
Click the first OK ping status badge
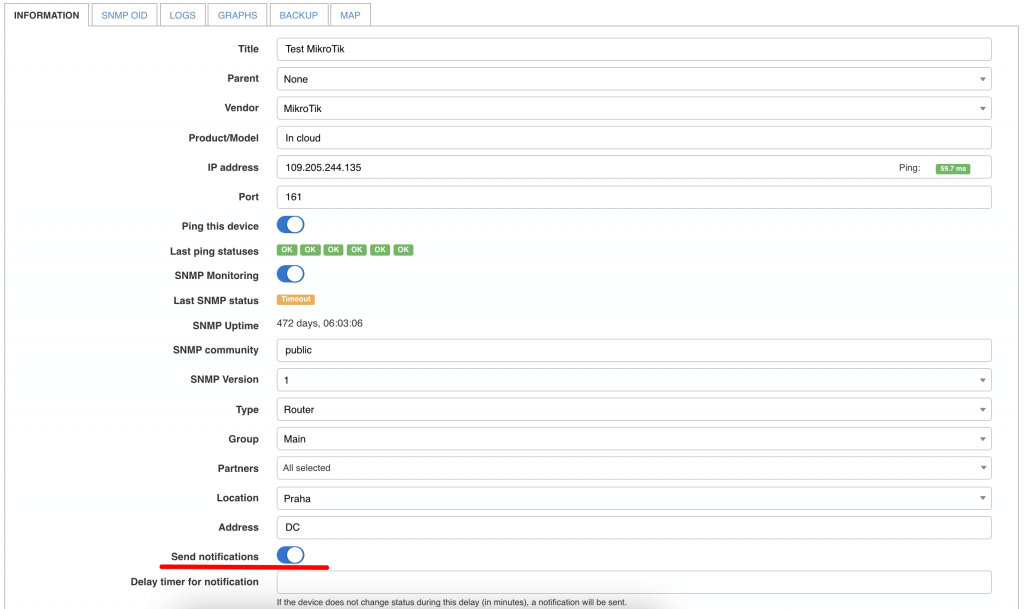tap(287, 250)
